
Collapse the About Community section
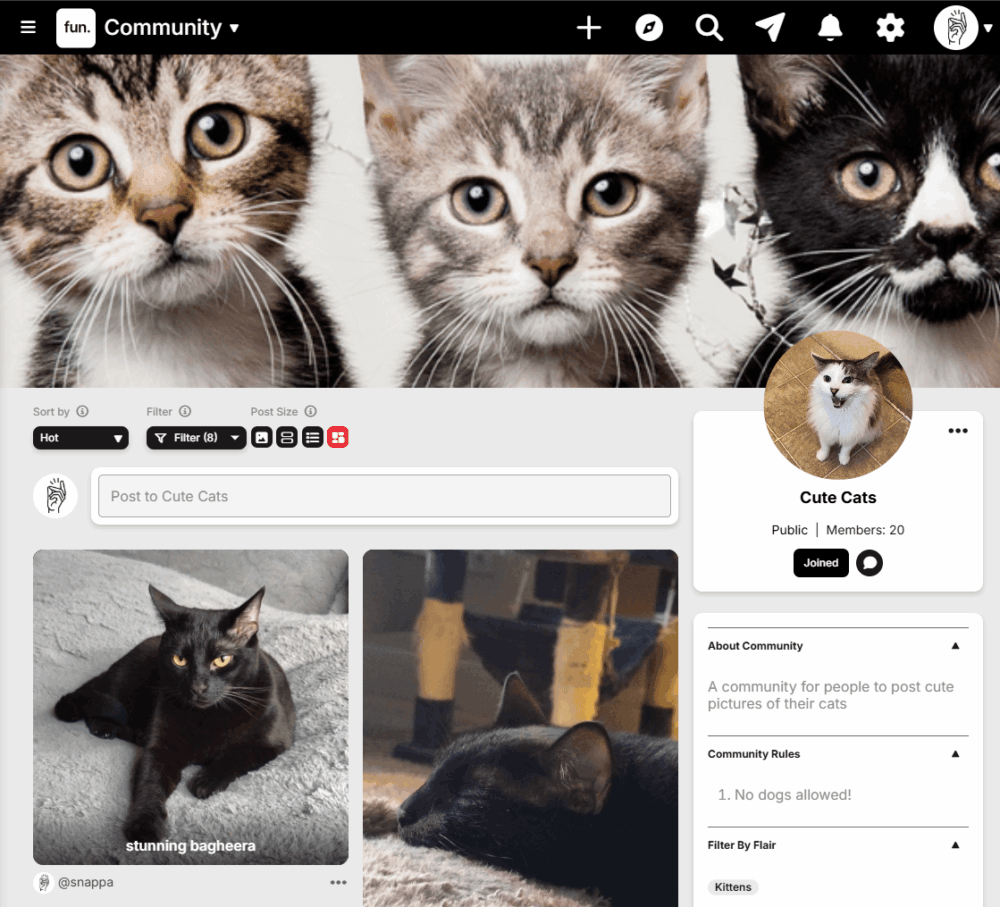[955, 646]
